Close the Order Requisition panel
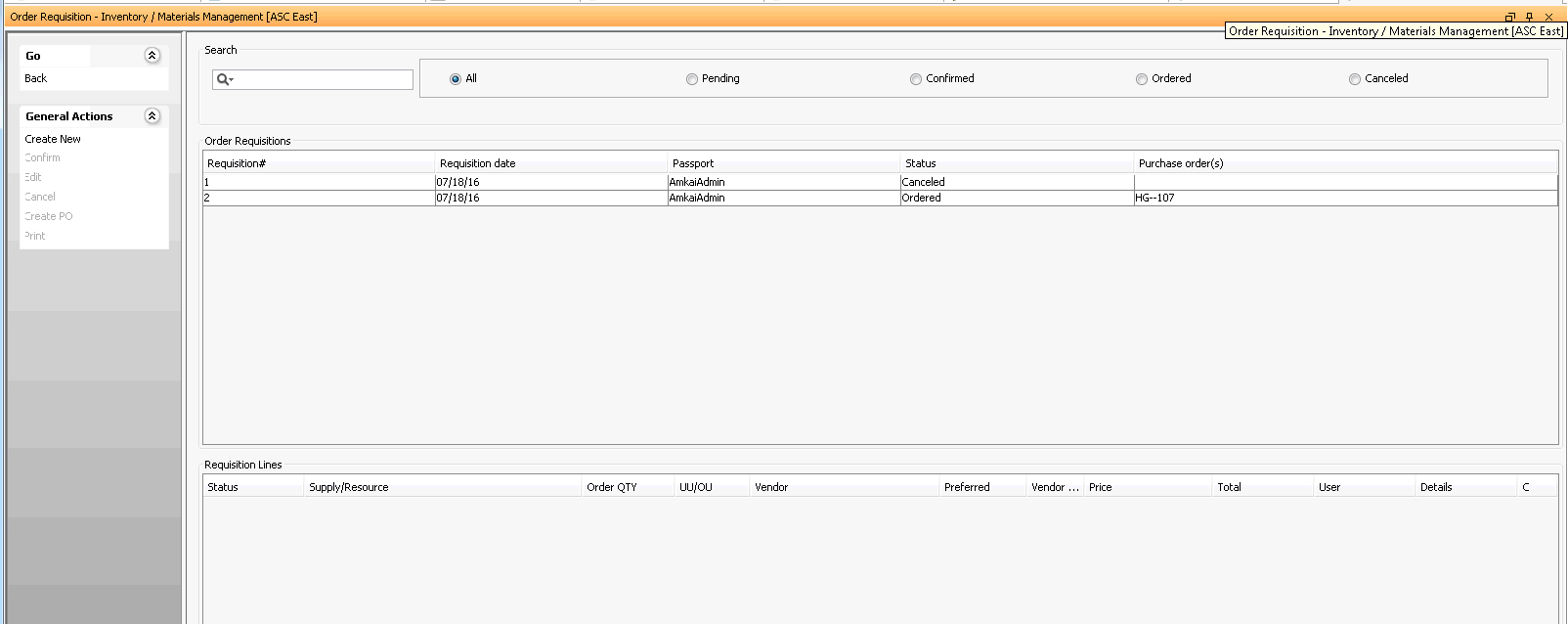Image resolution: width=1568 pixels, height=624 pixels. (x=1548, y=17)
